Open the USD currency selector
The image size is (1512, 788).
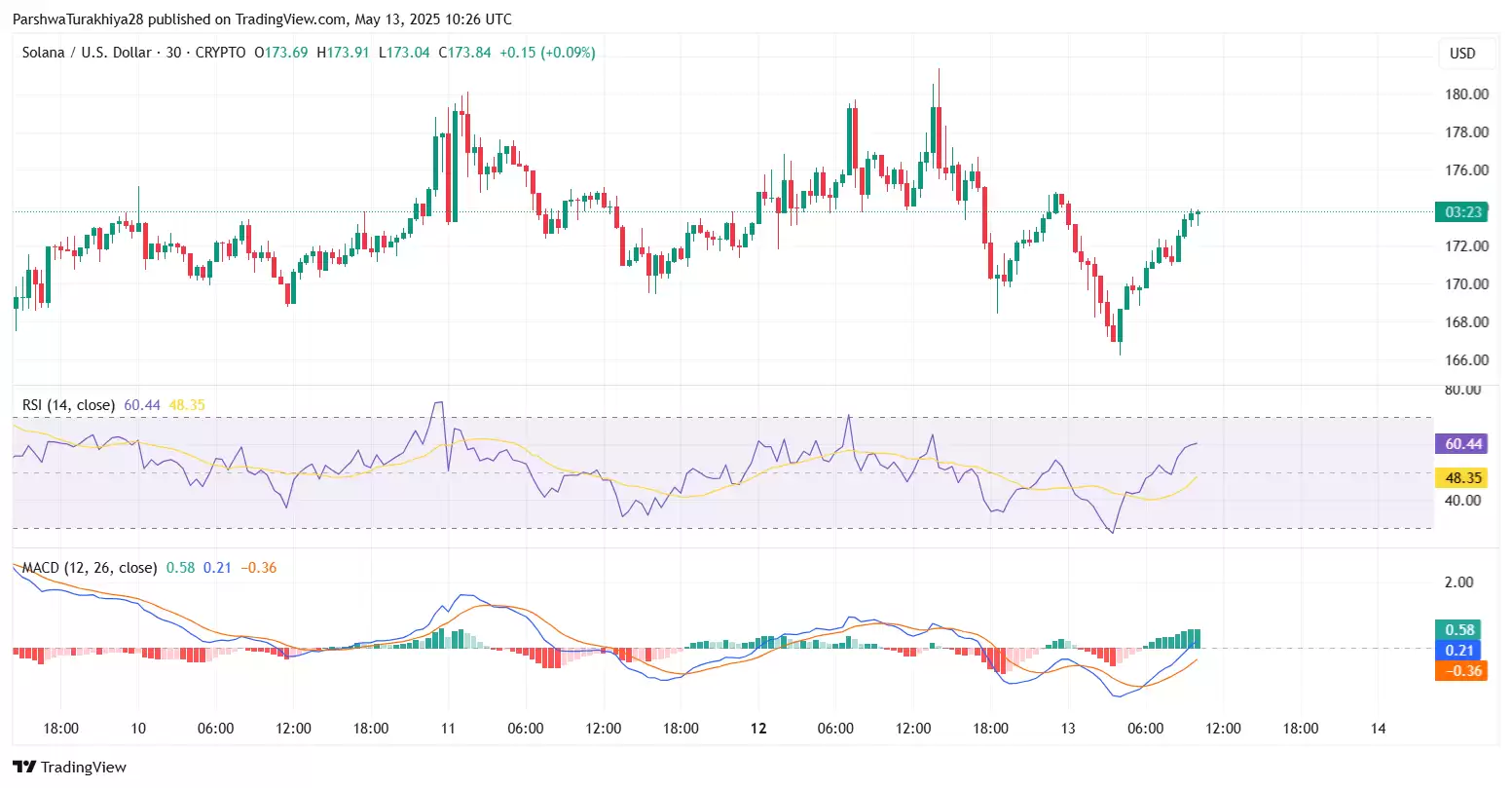click(x=1462, y=54)
